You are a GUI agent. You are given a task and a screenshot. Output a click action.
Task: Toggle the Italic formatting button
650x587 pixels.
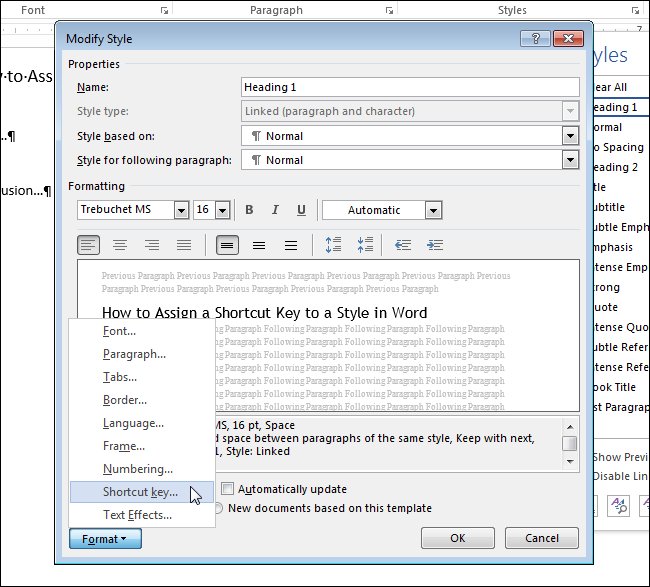[275, 210]
